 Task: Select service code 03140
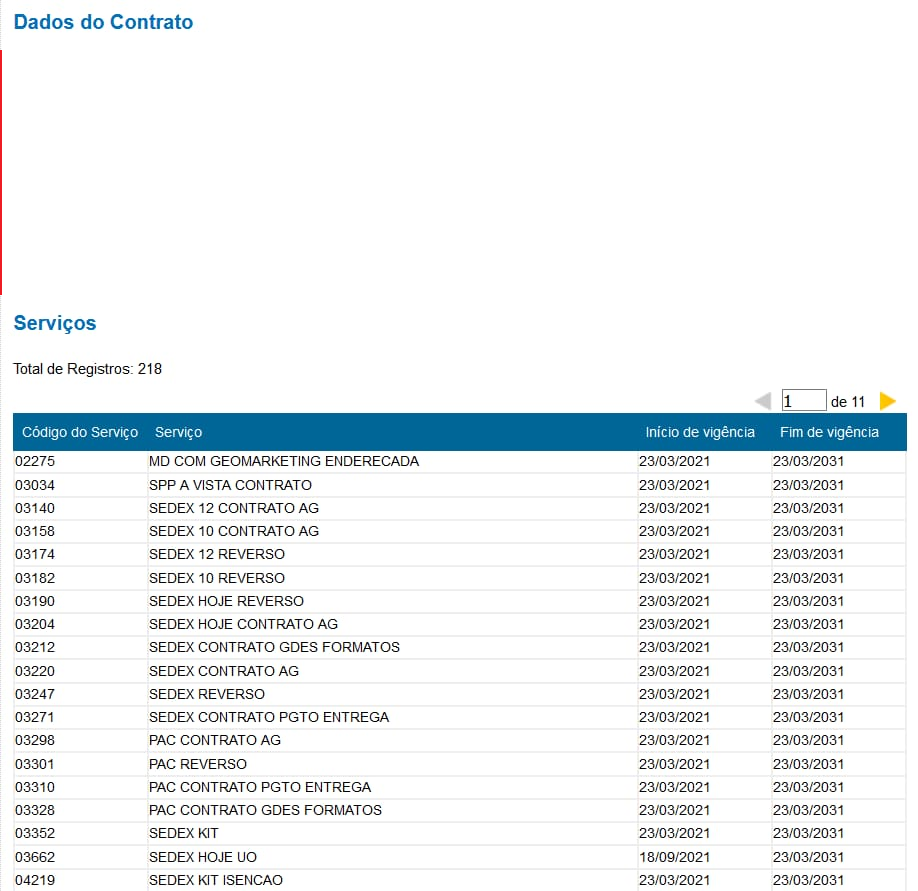click(x=35, y=508)
